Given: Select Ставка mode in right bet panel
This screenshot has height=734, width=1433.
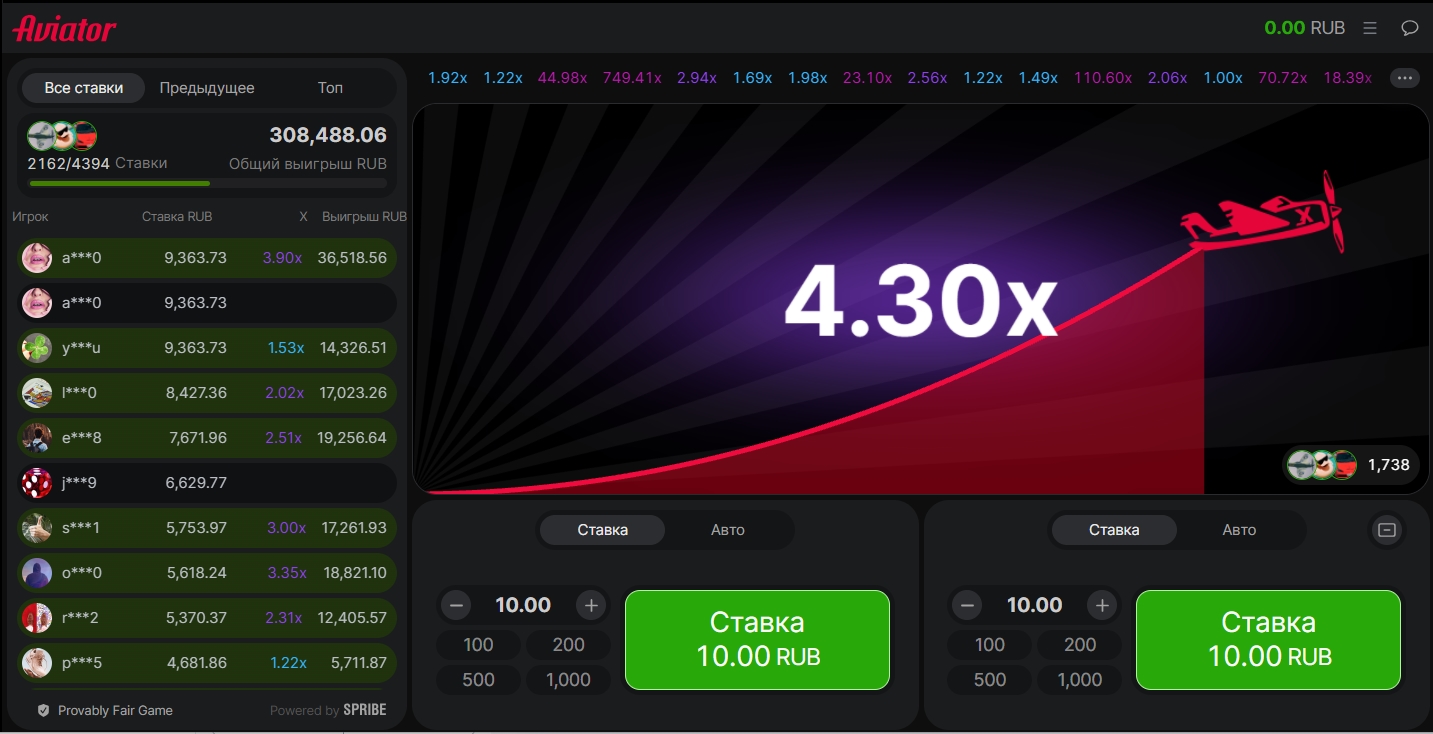Looking at the screenshot, I should pyautogui.click(x=1113, y=530).
